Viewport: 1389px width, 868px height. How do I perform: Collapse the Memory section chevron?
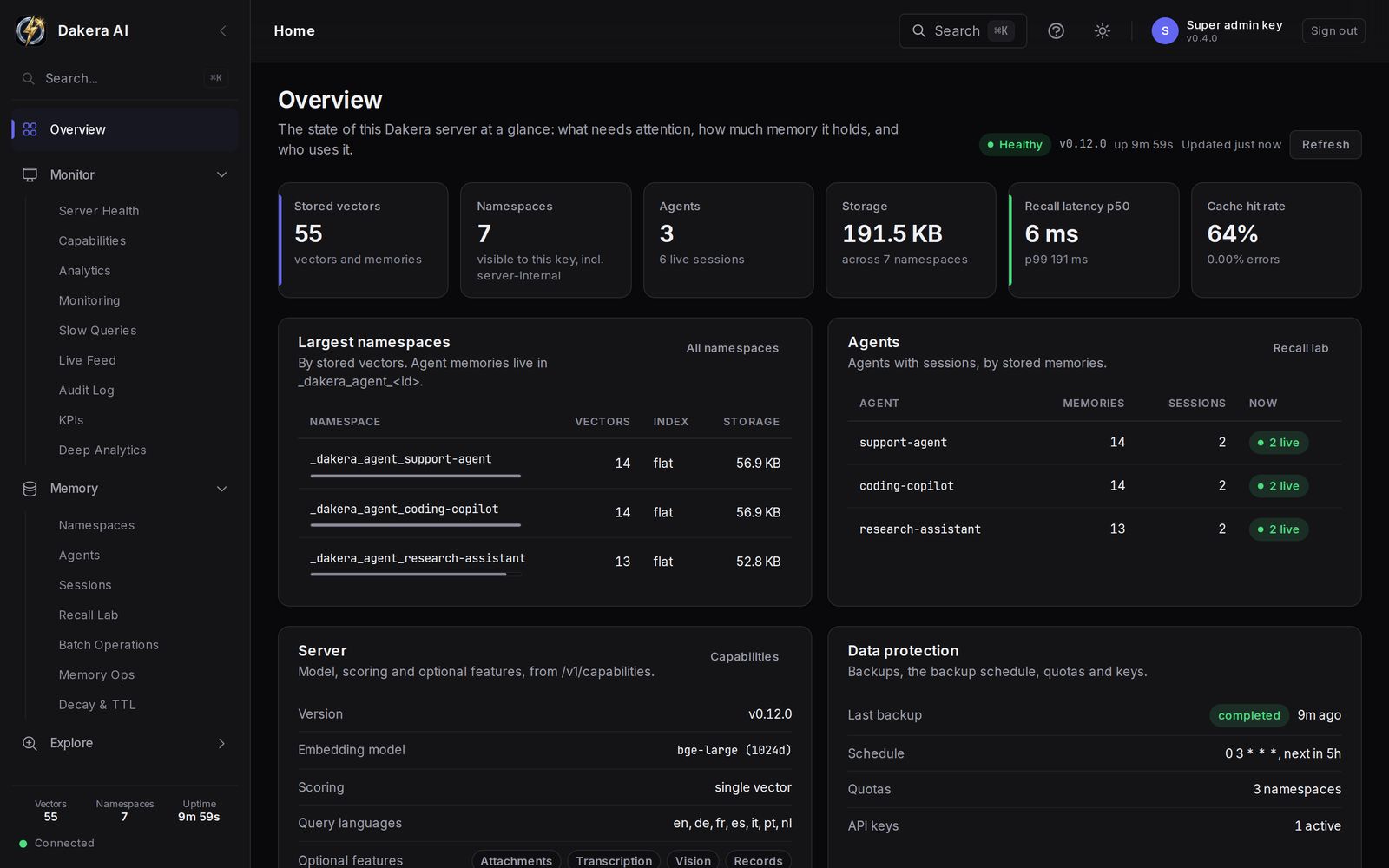(x=221, y=489)
